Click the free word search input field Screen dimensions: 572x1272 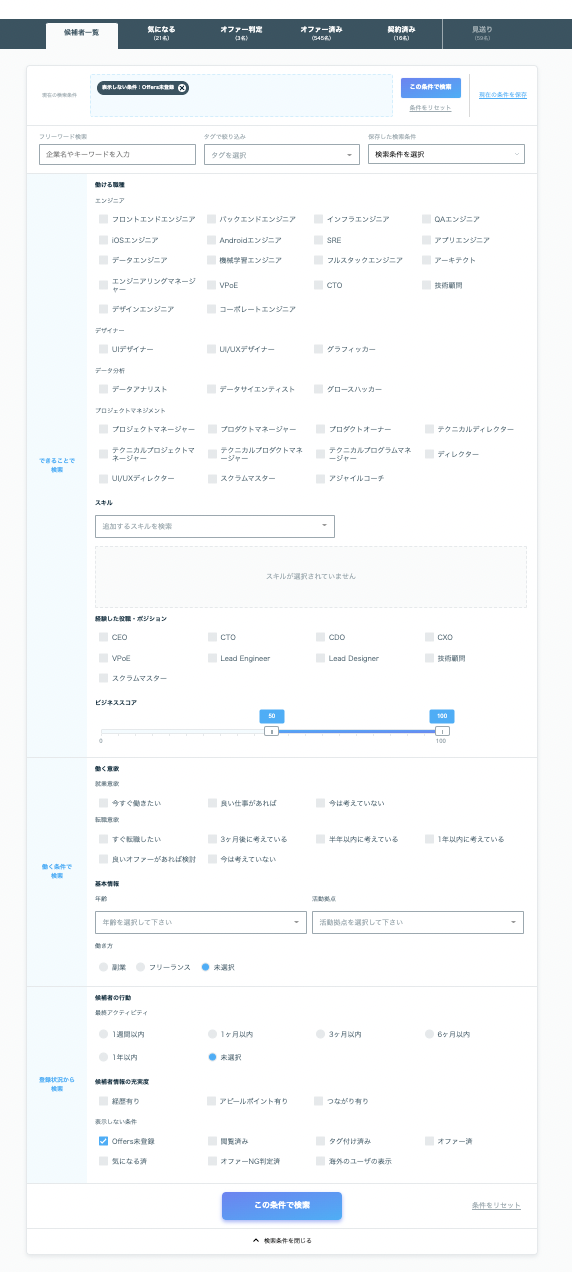(117, 154)
